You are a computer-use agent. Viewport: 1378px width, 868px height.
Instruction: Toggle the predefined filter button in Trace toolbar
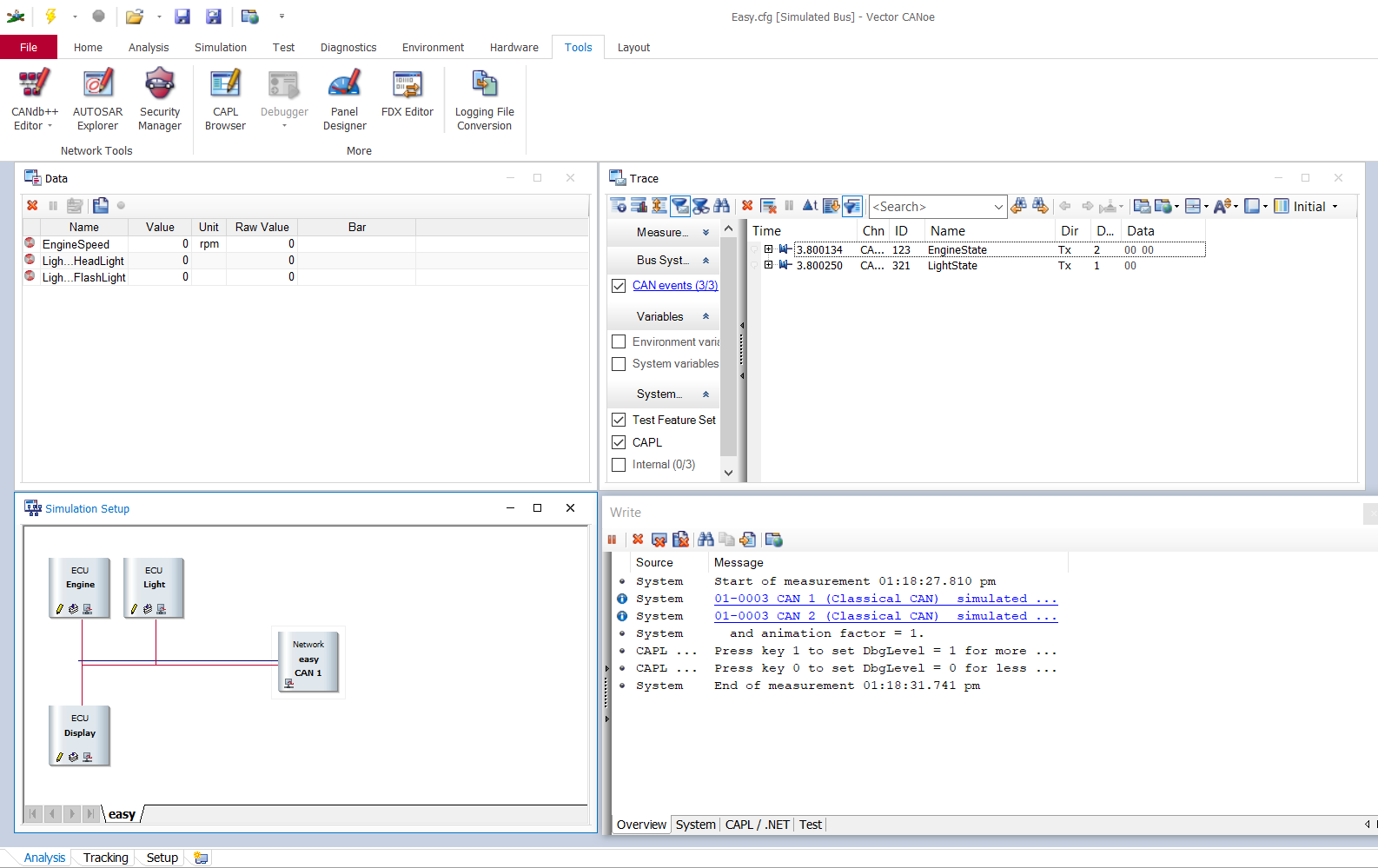(680, 206)
